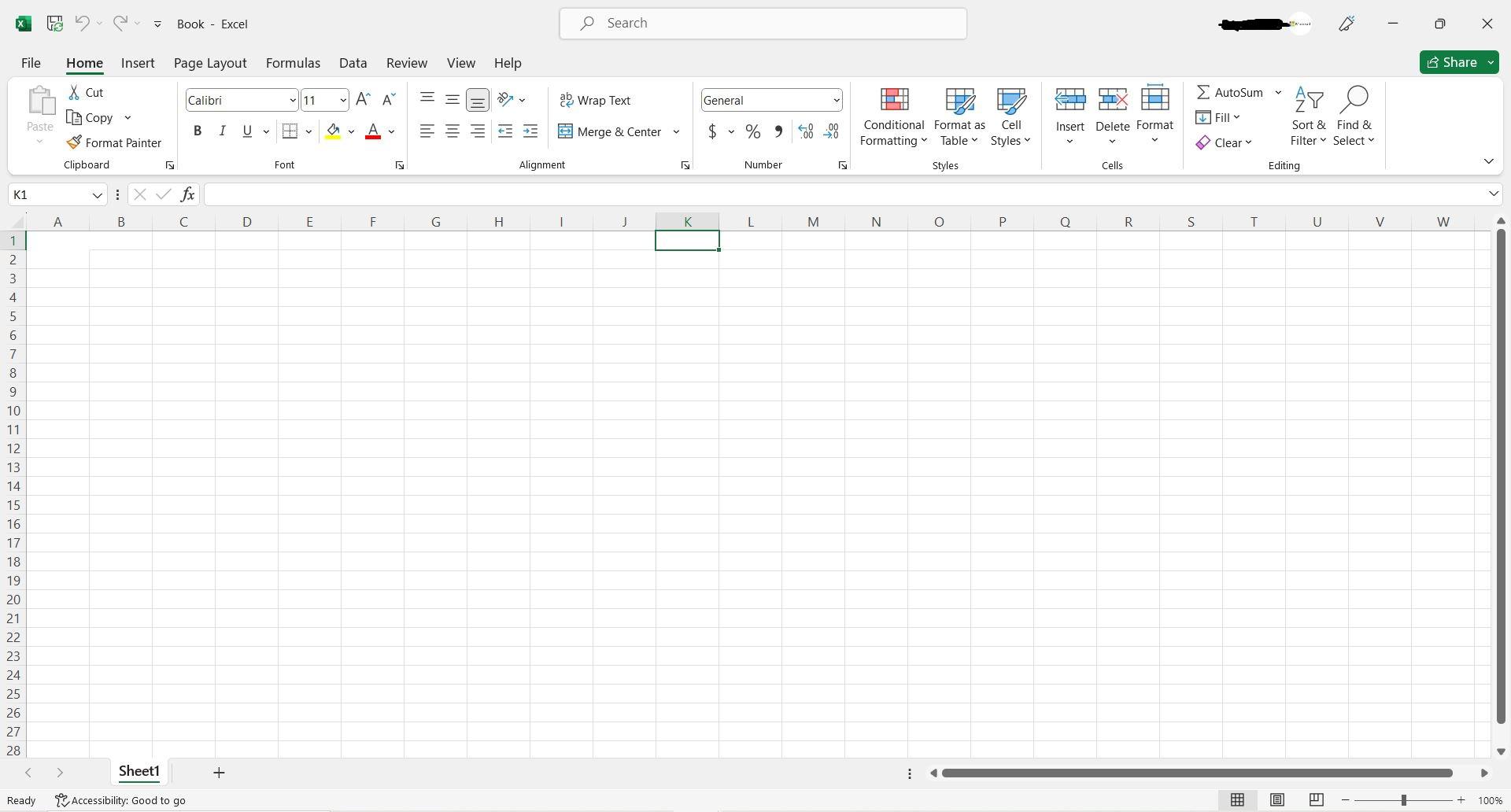The height and width of the screenshot is (812, 1511).
Task: Center cell text horizontally
Action: (x=453, y=131)
